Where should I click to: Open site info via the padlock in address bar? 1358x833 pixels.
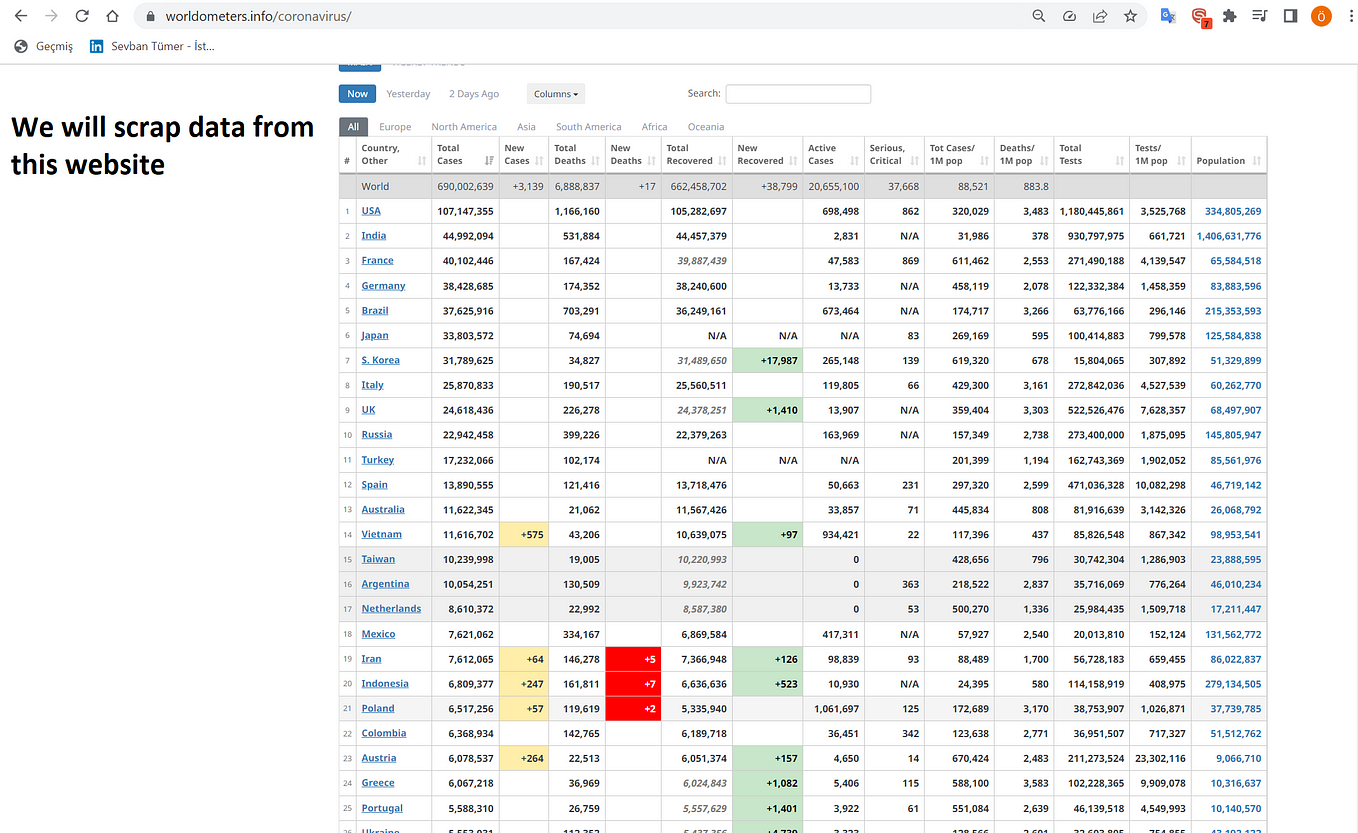148,16
